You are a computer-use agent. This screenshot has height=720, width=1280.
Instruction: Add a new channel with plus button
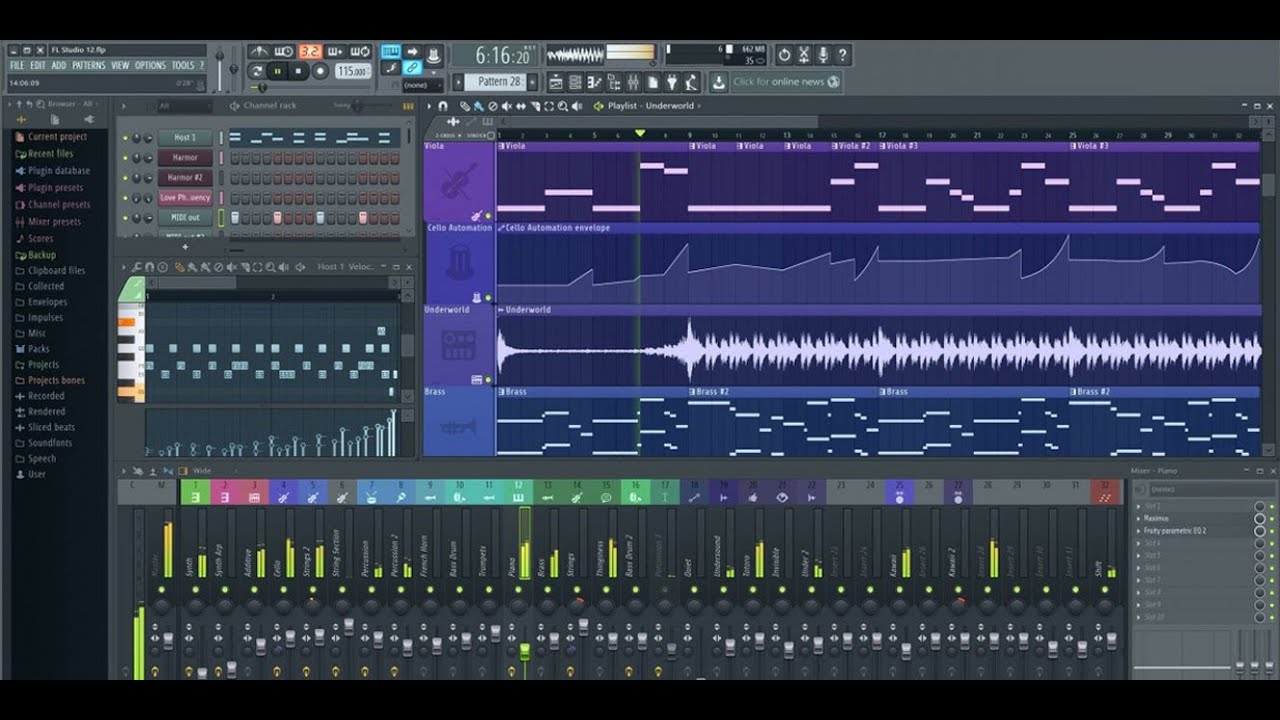coord(185,246)
